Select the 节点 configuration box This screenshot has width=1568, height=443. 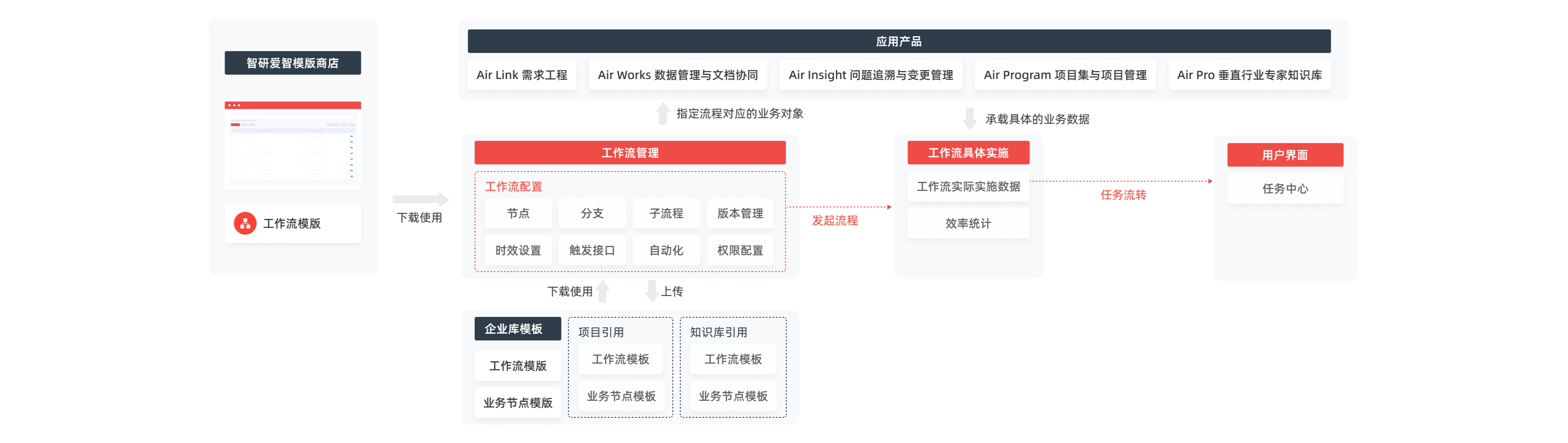[518, 213]
